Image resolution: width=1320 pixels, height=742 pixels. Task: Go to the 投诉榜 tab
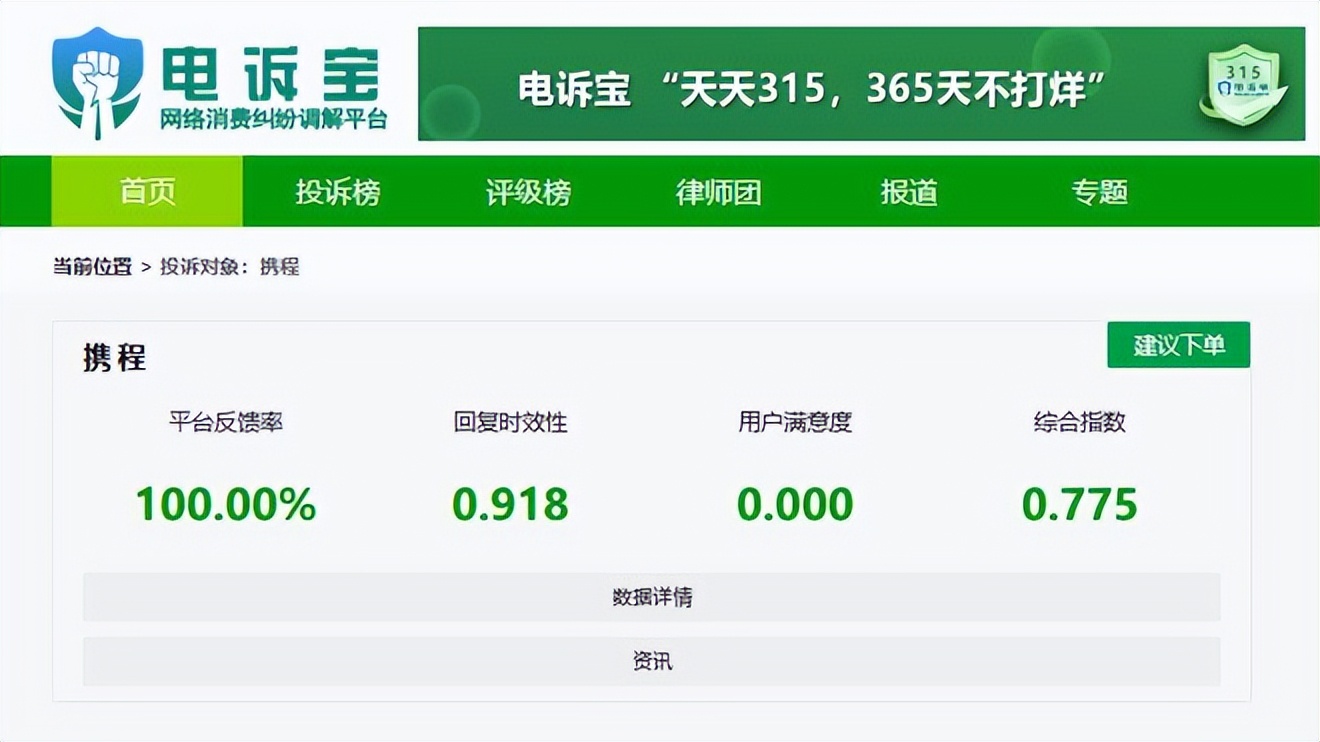point(338,191)
